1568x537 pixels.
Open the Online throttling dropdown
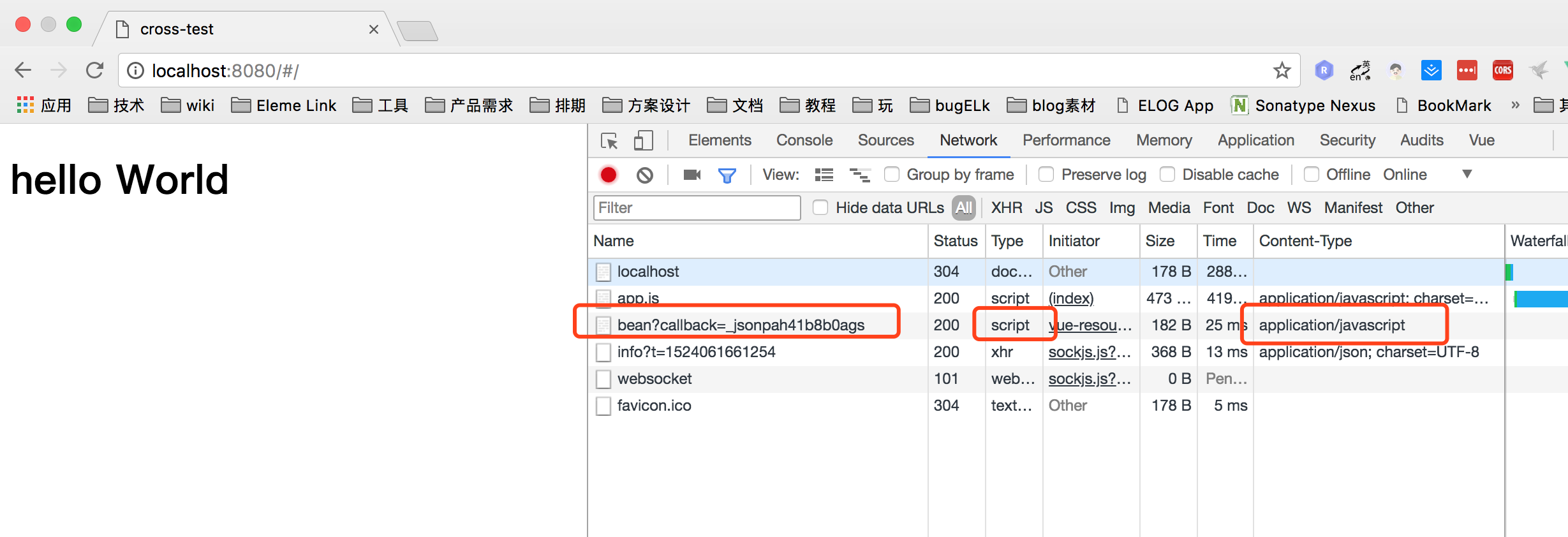[1426, 175]
